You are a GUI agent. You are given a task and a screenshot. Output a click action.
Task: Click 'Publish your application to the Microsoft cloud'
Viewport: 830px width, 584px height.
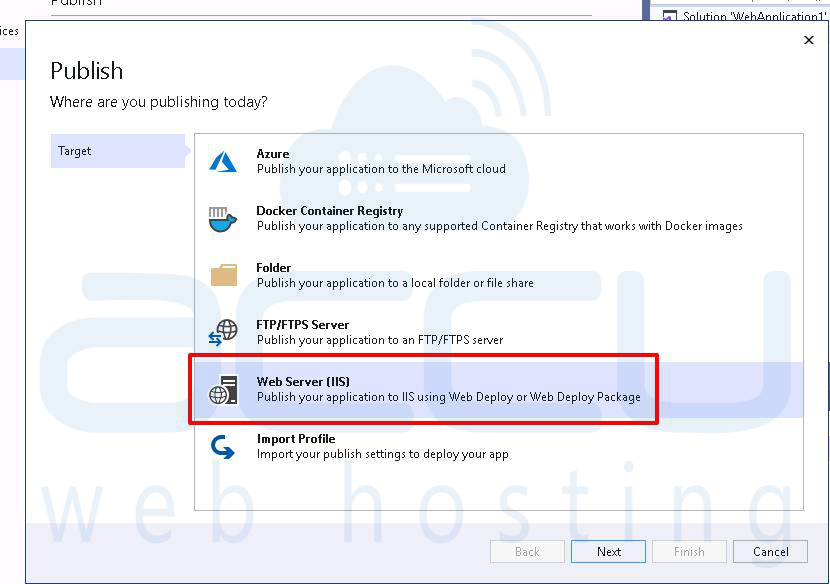tap(381, 169)
